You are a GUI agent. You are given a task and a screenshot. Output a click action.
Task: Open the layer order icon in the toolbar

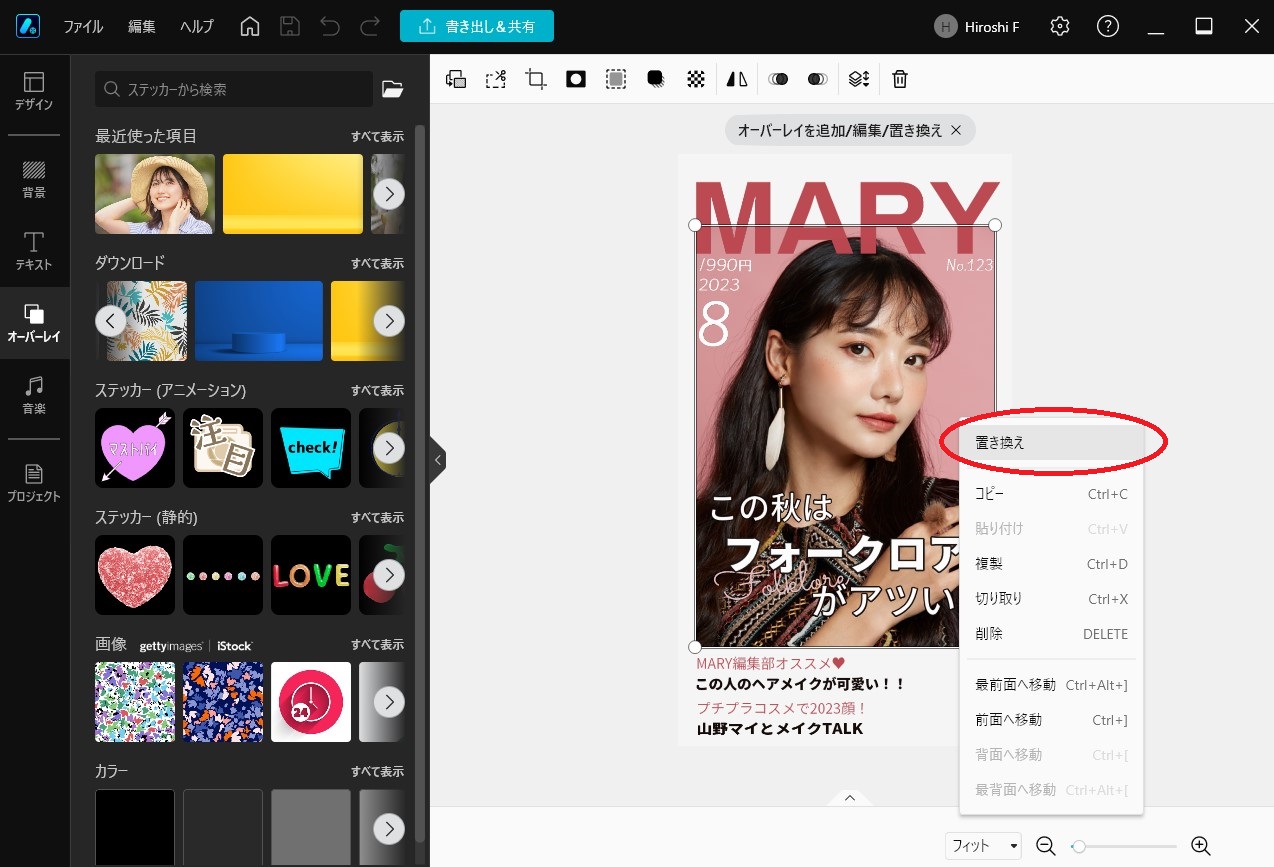[x=858, y=79]
